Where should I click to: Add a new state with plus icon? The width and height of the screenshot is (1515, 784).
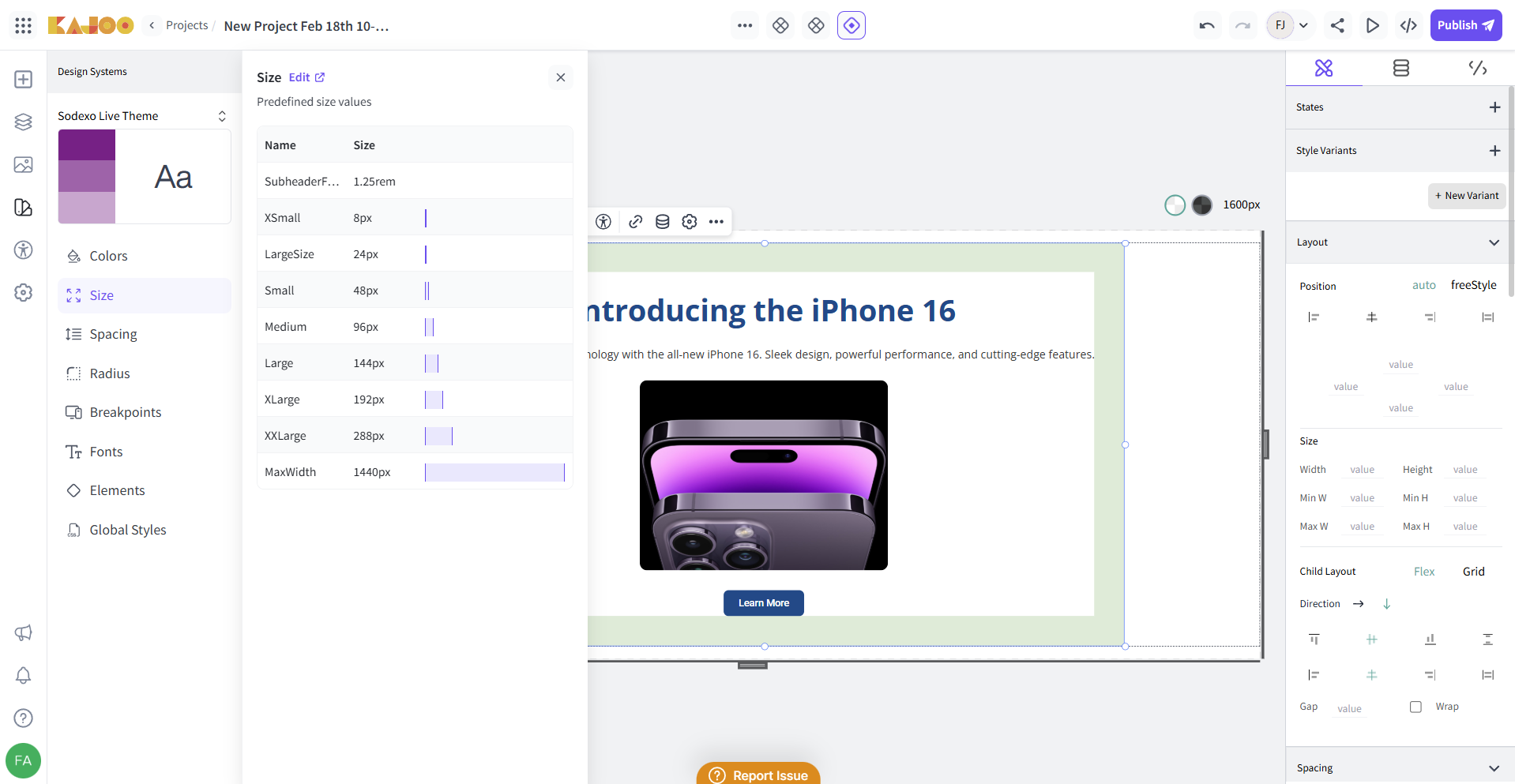(1494, 107)
